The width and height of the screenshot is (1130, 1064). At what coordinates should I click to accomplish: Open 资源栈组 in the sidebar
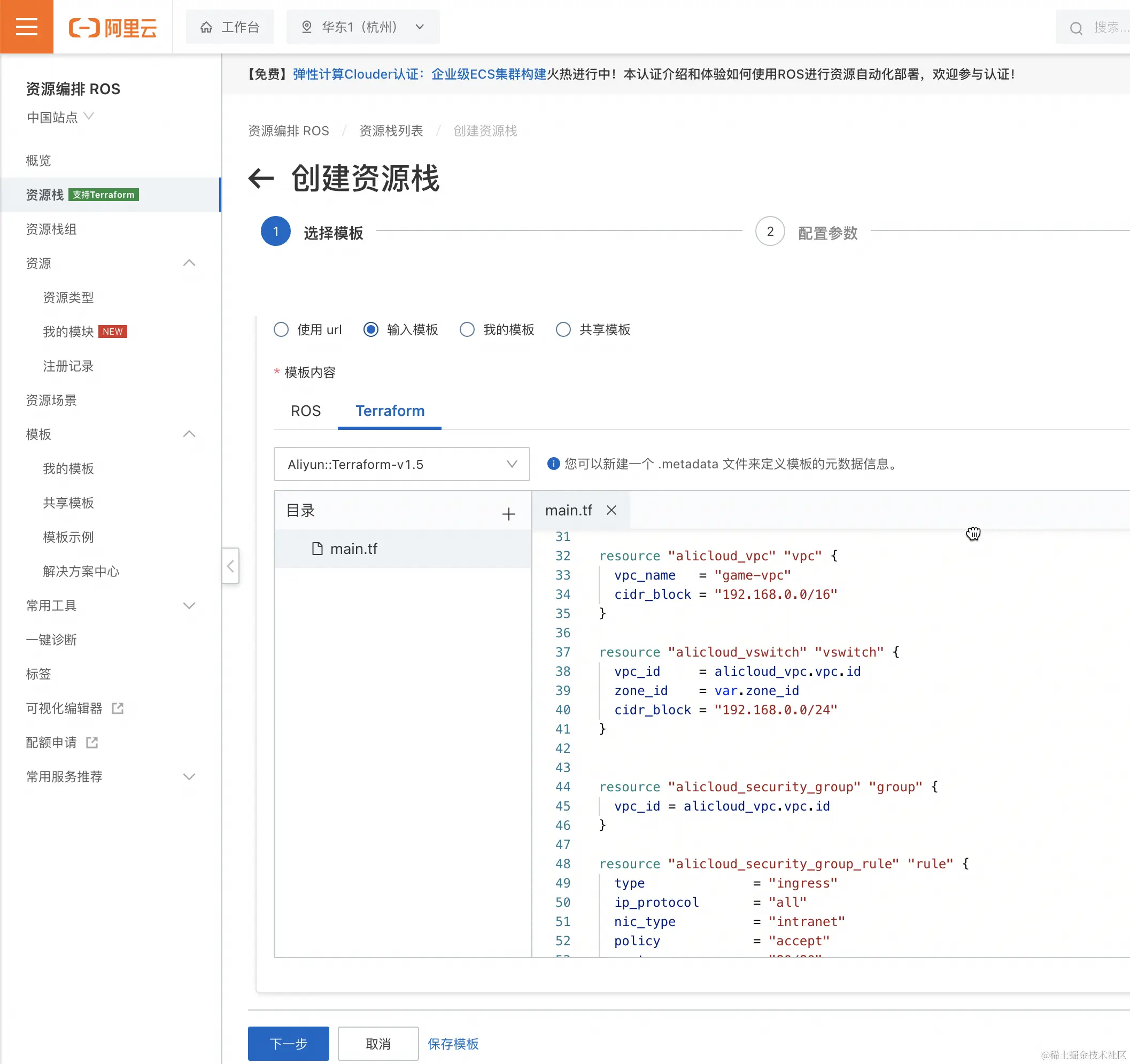point(51,229)
